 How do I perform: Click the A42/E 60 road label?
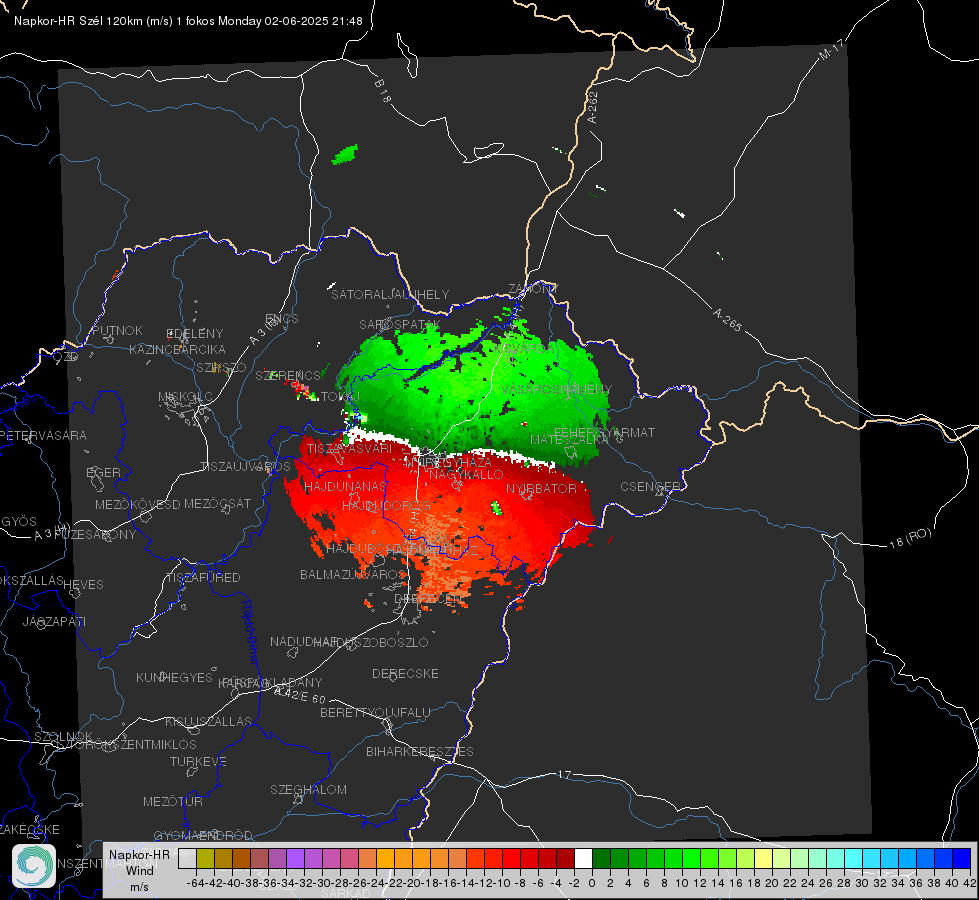(300, 695)
